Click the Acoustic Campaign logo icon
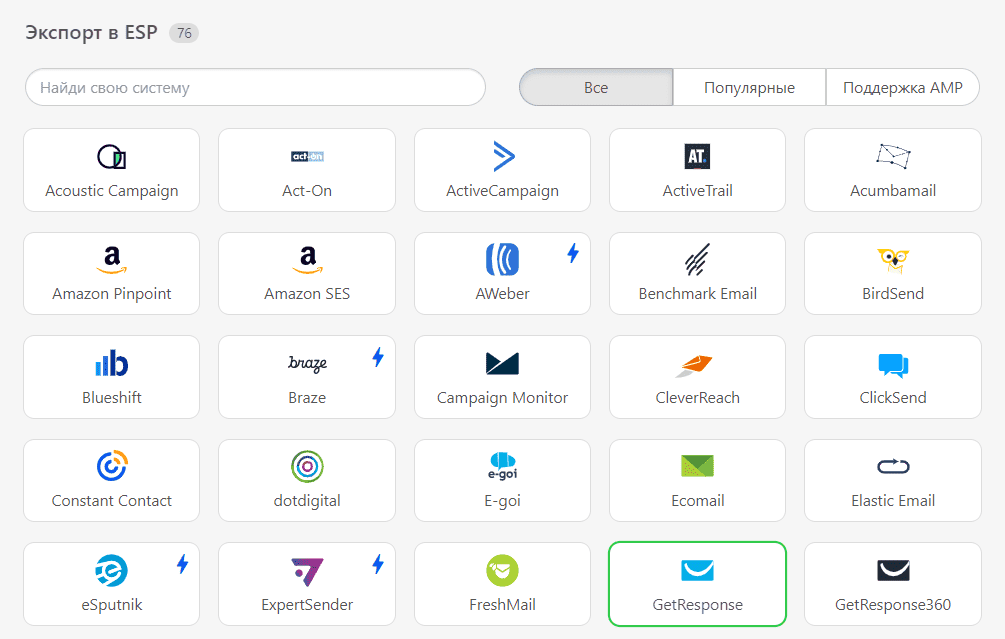Image resolution: width=1005 pixels, height=639 pixels. pyautogui.click(x=111, y=157)
